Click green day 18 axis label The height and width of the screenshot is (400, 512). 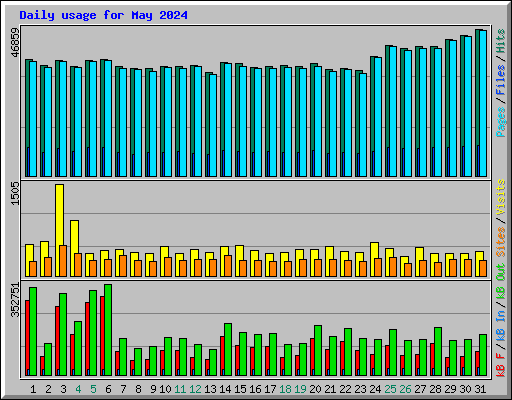(285, 389)
